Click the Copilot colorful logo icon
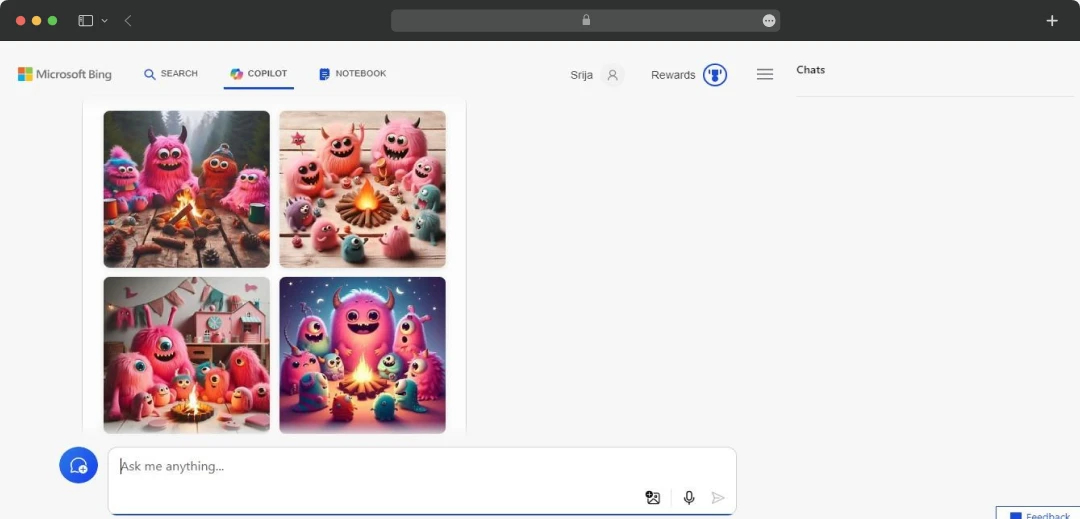Image resolution: width=1080 pixels, height=519 pixels. (x=236, y=74)
